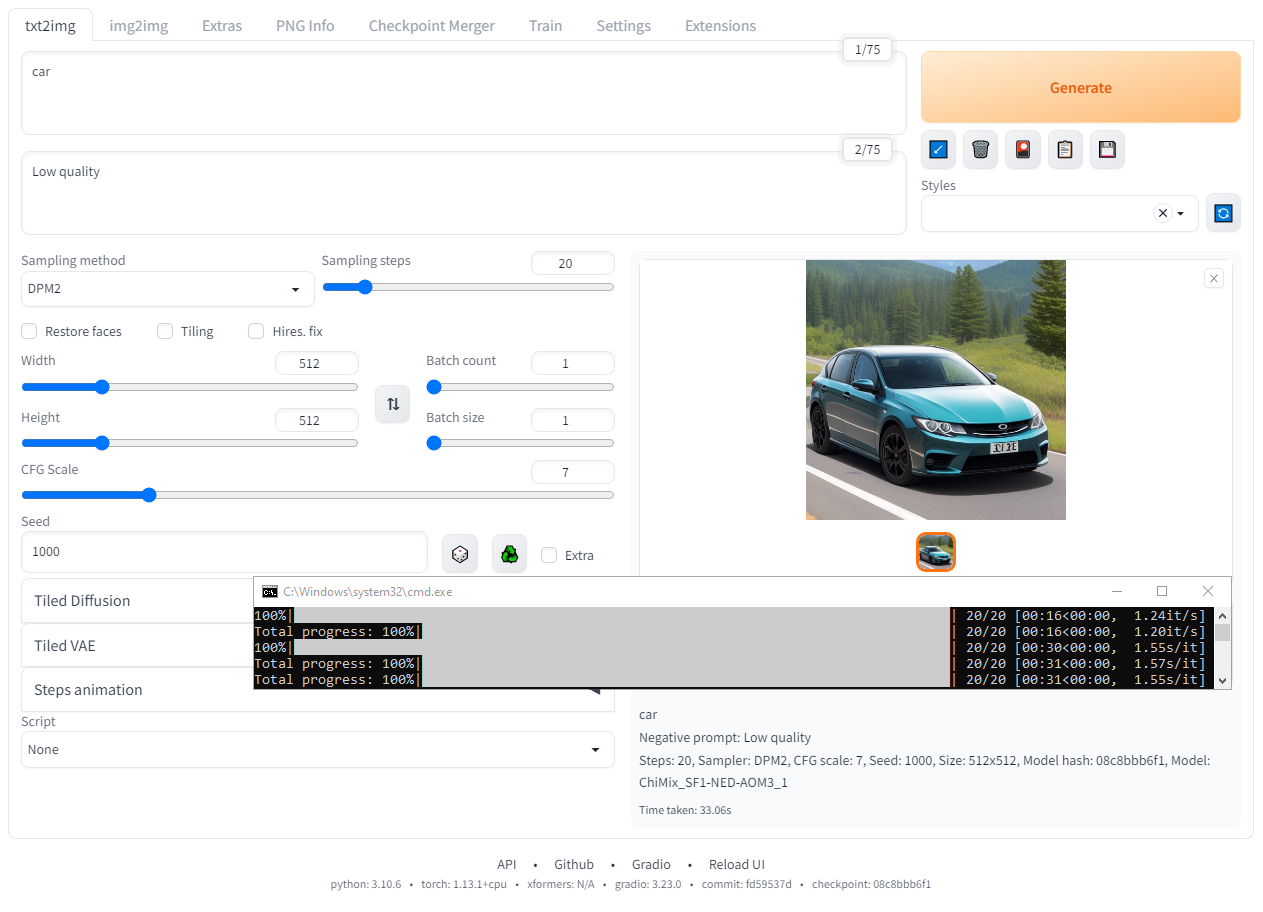Open the Script dropdown
Viewport: 1263px width, 912px height.
[317, 750]
